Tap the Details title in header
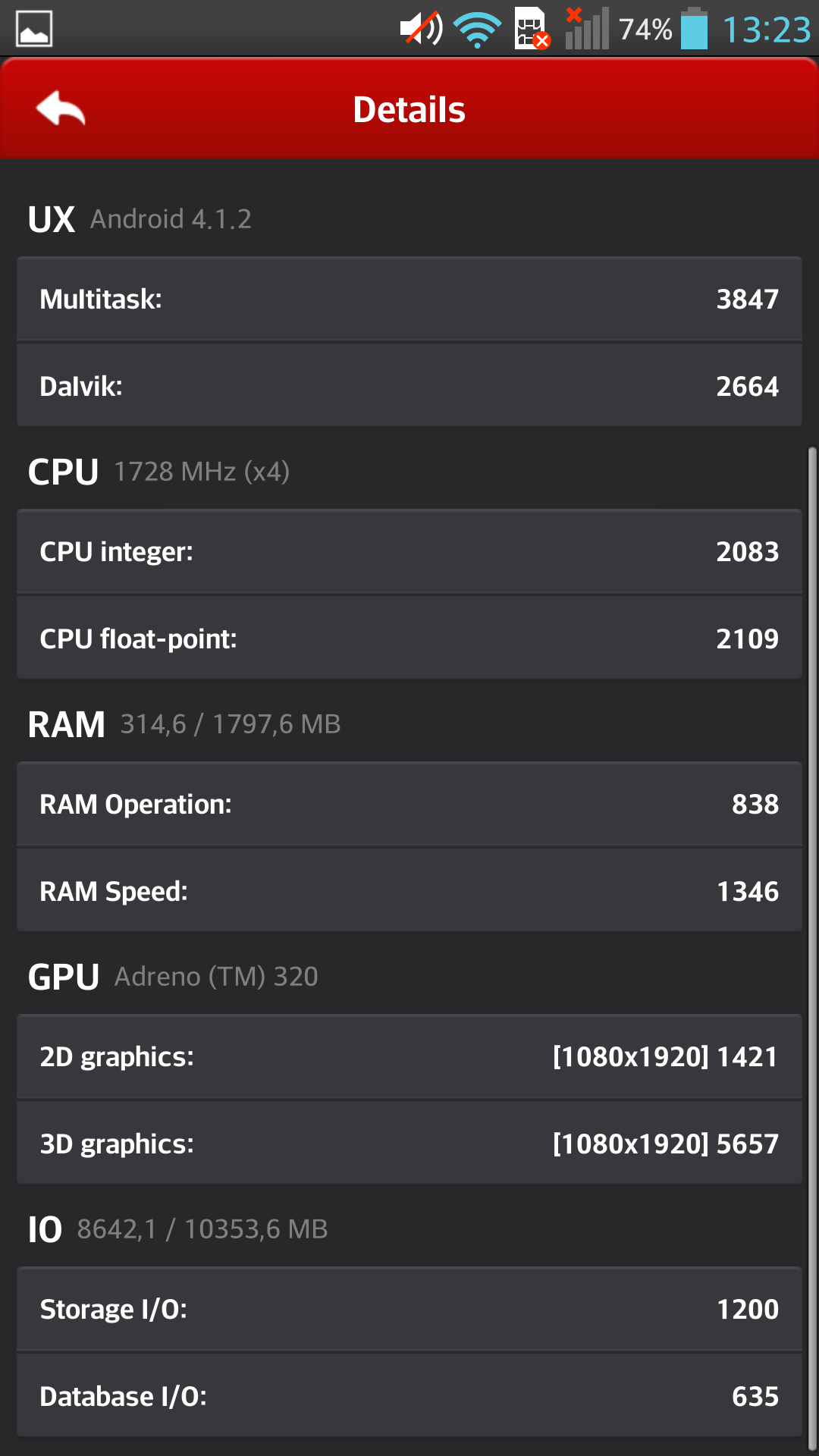The height and width of the screenshot is (1456, 819). coord(409,109)
